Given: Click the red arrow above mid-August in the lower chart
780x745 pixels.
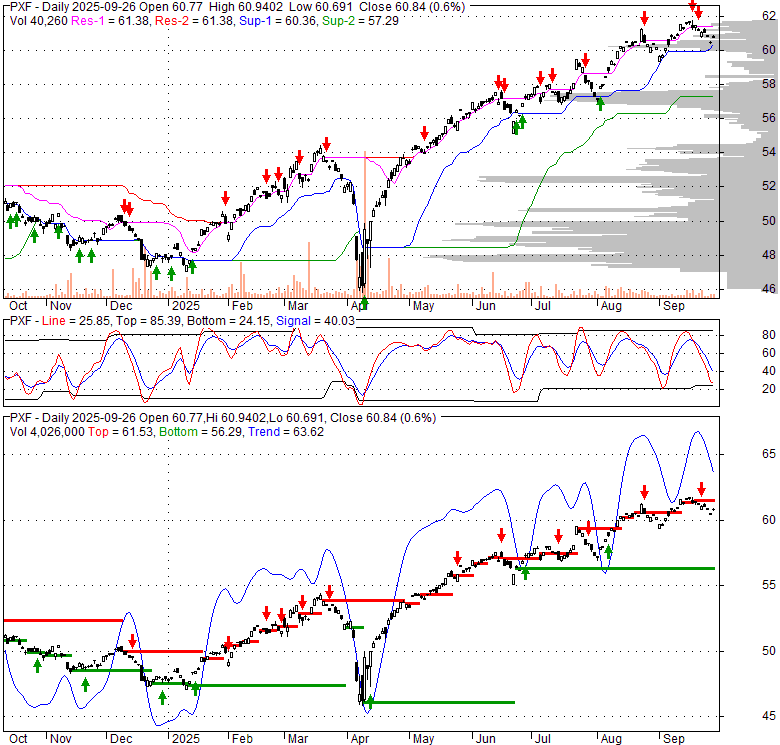Looking at the screenshot, I should 644,492.
